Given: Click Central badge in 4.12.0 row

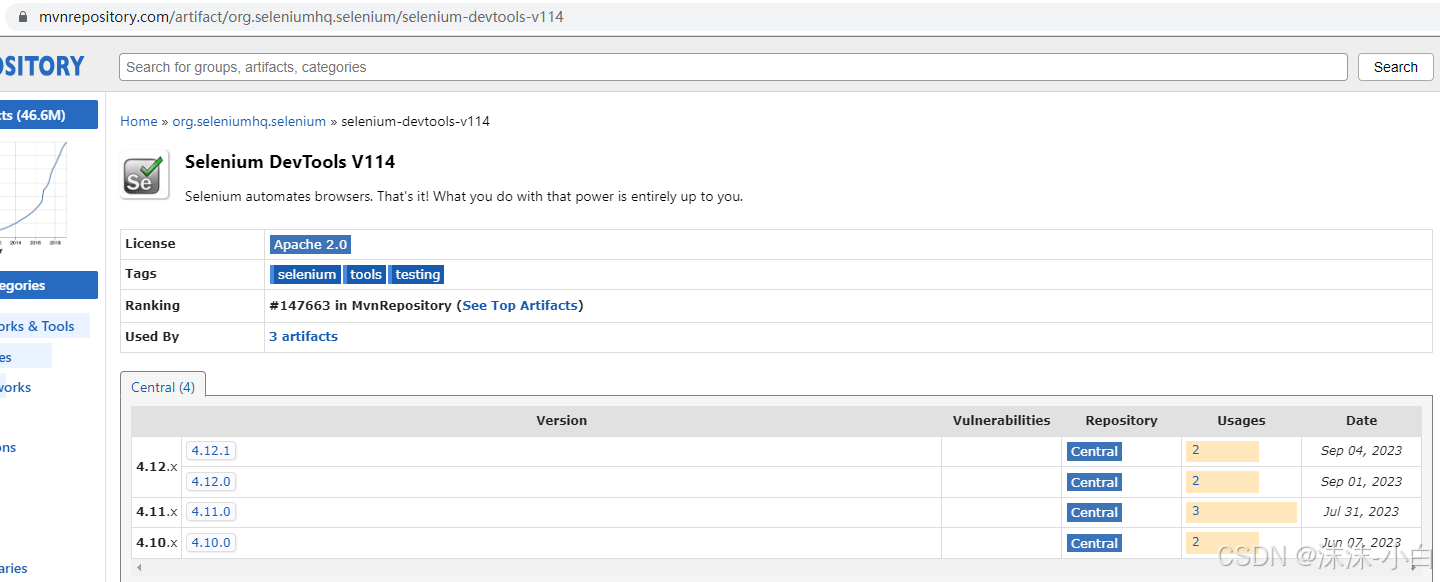Looking at the screenshot, I should click(1094, 482).
